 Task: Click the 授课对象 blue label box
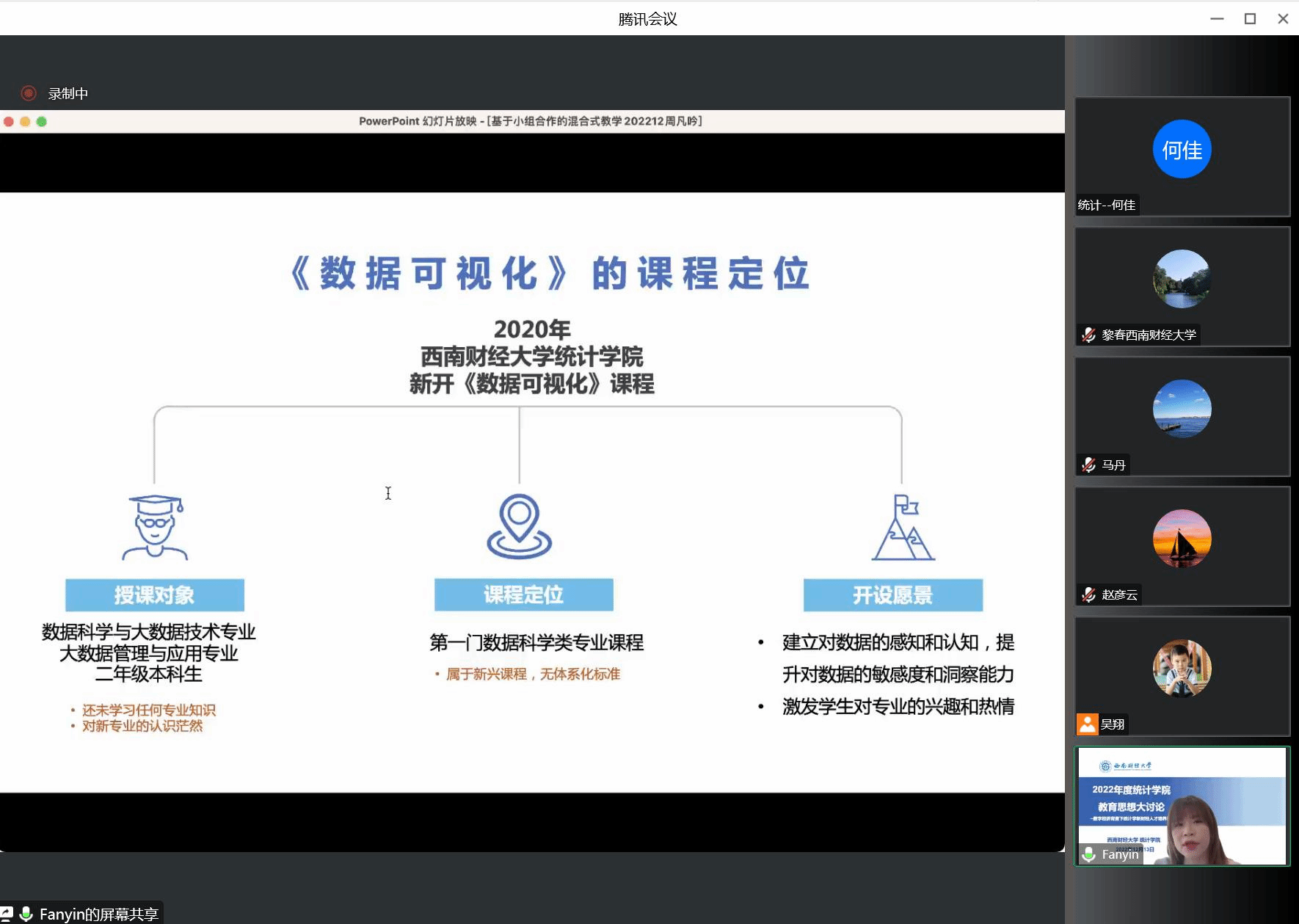coord(155,595)
